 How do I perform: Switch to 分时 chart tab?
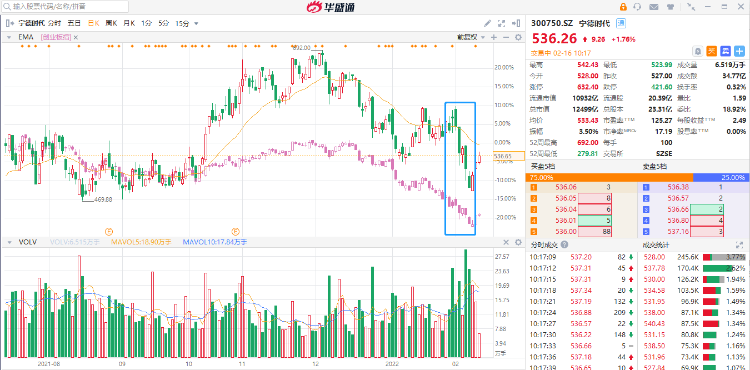click(x=55, y=23)
